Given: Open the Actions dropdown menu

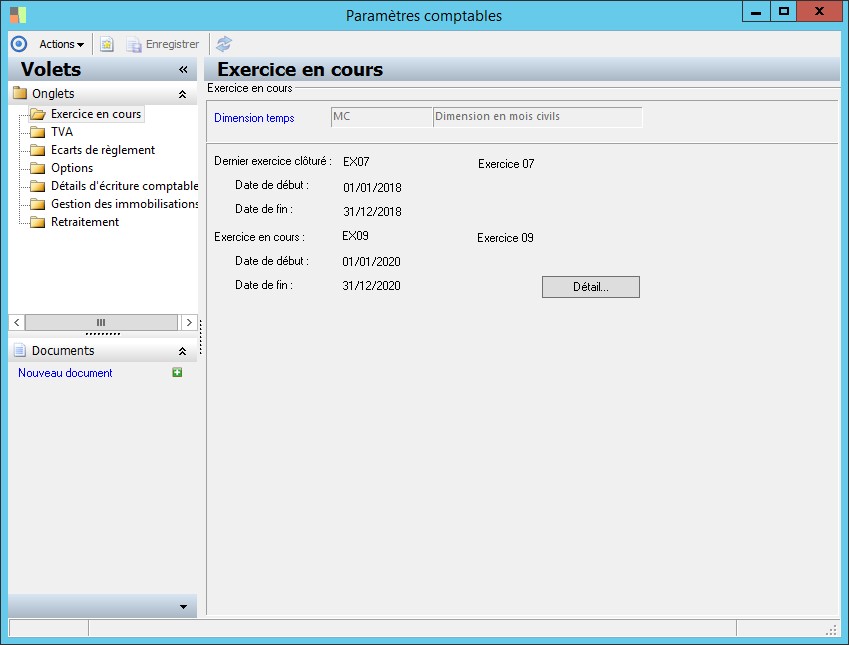Looking at the screenshot, I should click(x=61, y=44).
